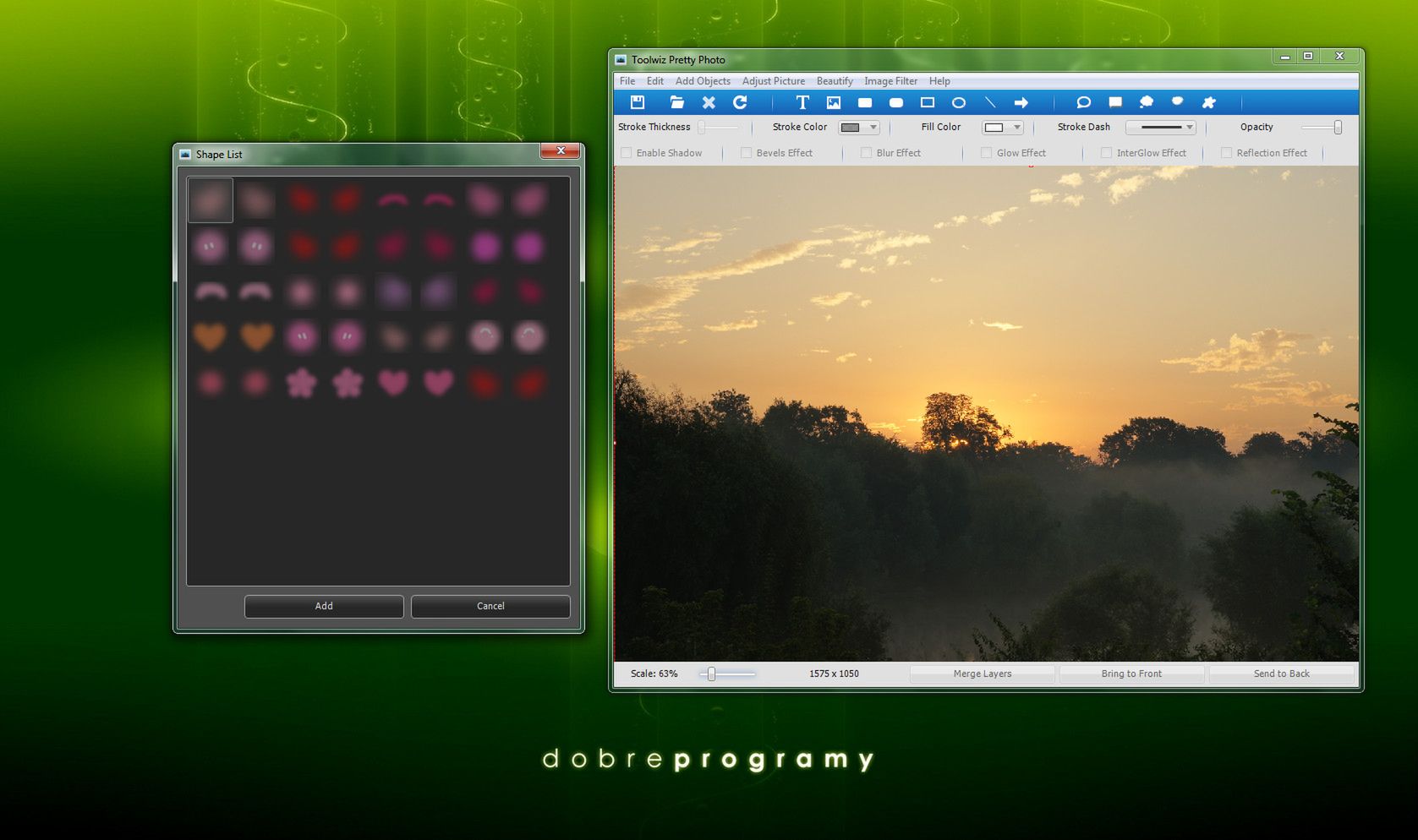
Task: Select the filled rounded rectangle tool
Action: click(x=896, y=102)
